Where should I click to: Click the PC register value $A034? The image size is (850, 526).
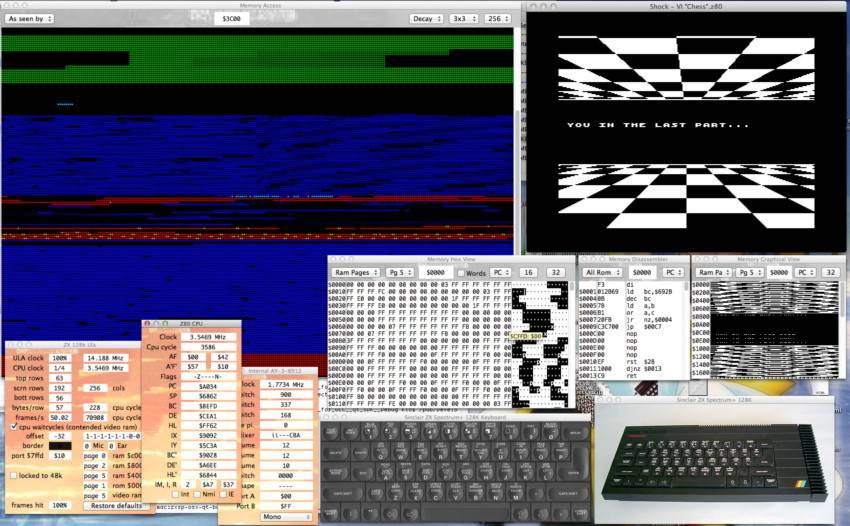click(x=208, y=386)
